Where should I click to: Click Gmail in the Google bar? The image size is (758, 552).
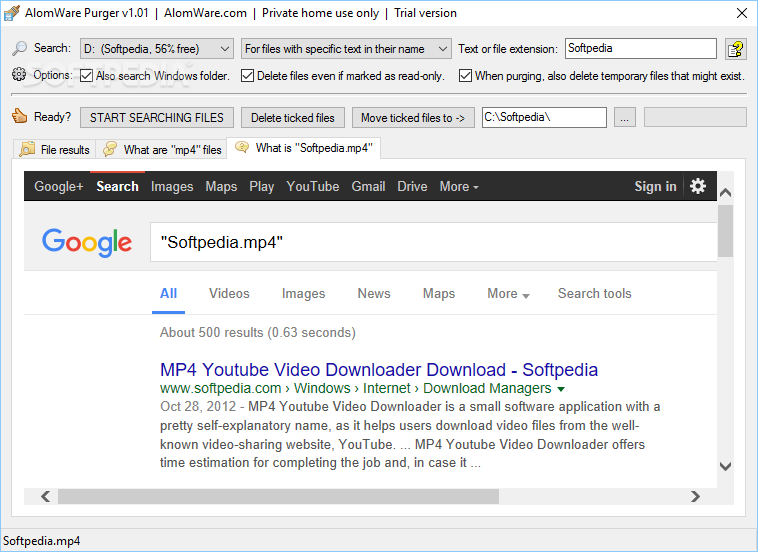pos(368,187)
